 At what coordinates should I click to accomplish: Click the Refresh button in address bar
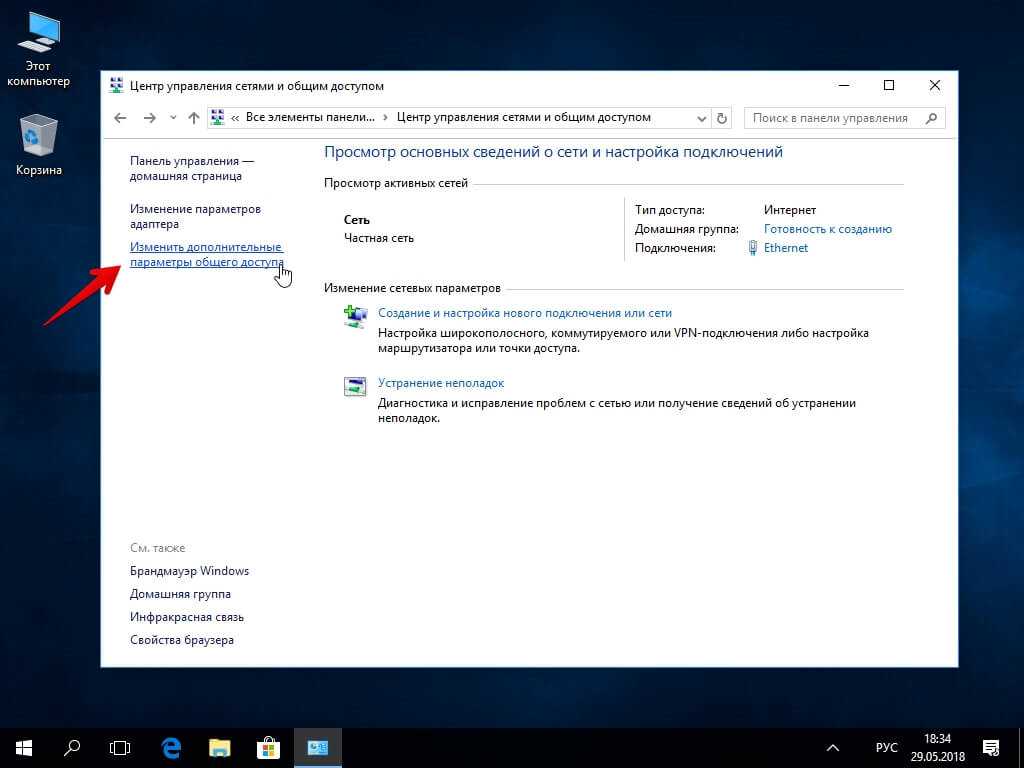[x=723, y=118]
